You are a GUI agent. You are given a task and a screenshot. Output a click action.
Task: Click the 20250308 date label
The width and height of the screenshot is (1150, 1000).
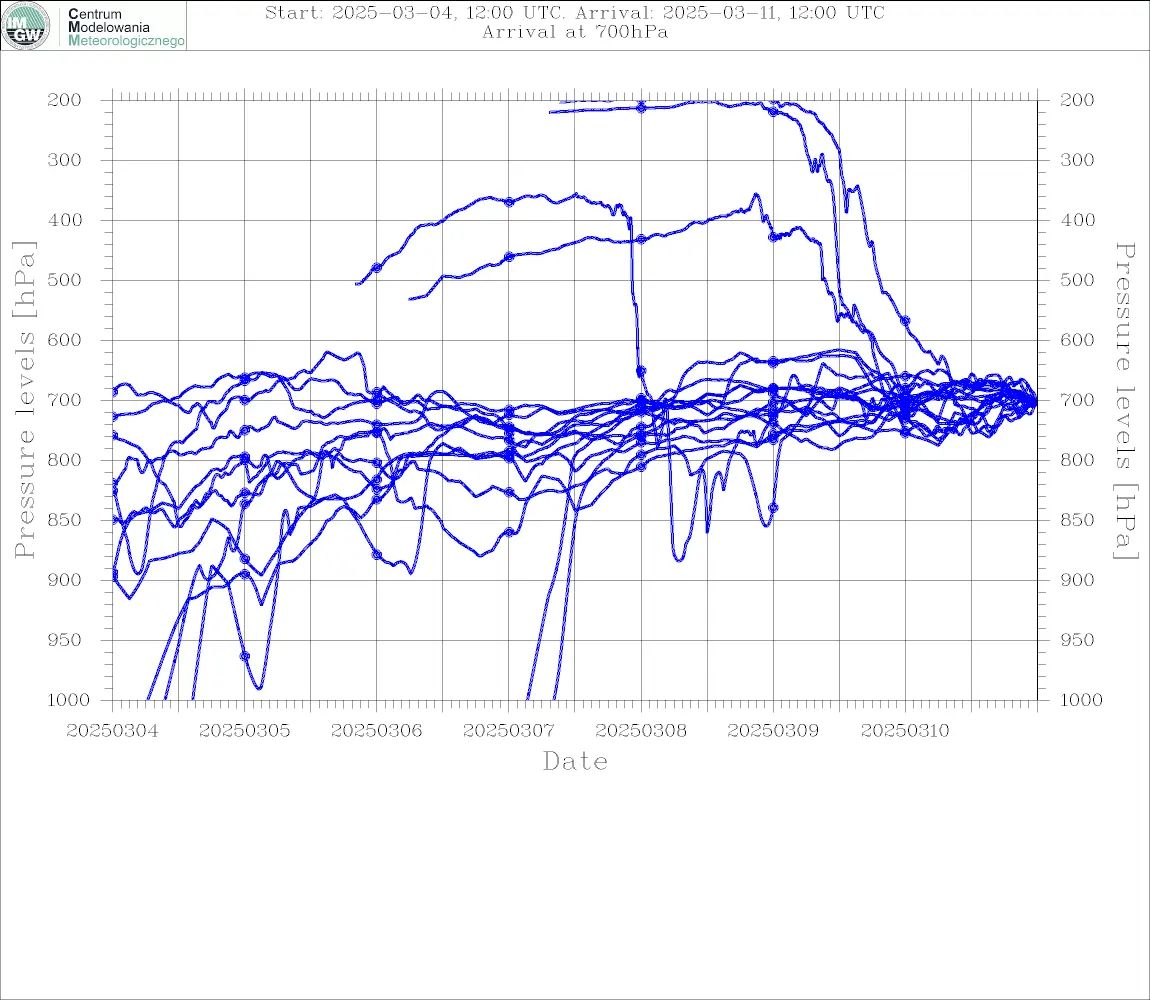click(x=641, y=731)
